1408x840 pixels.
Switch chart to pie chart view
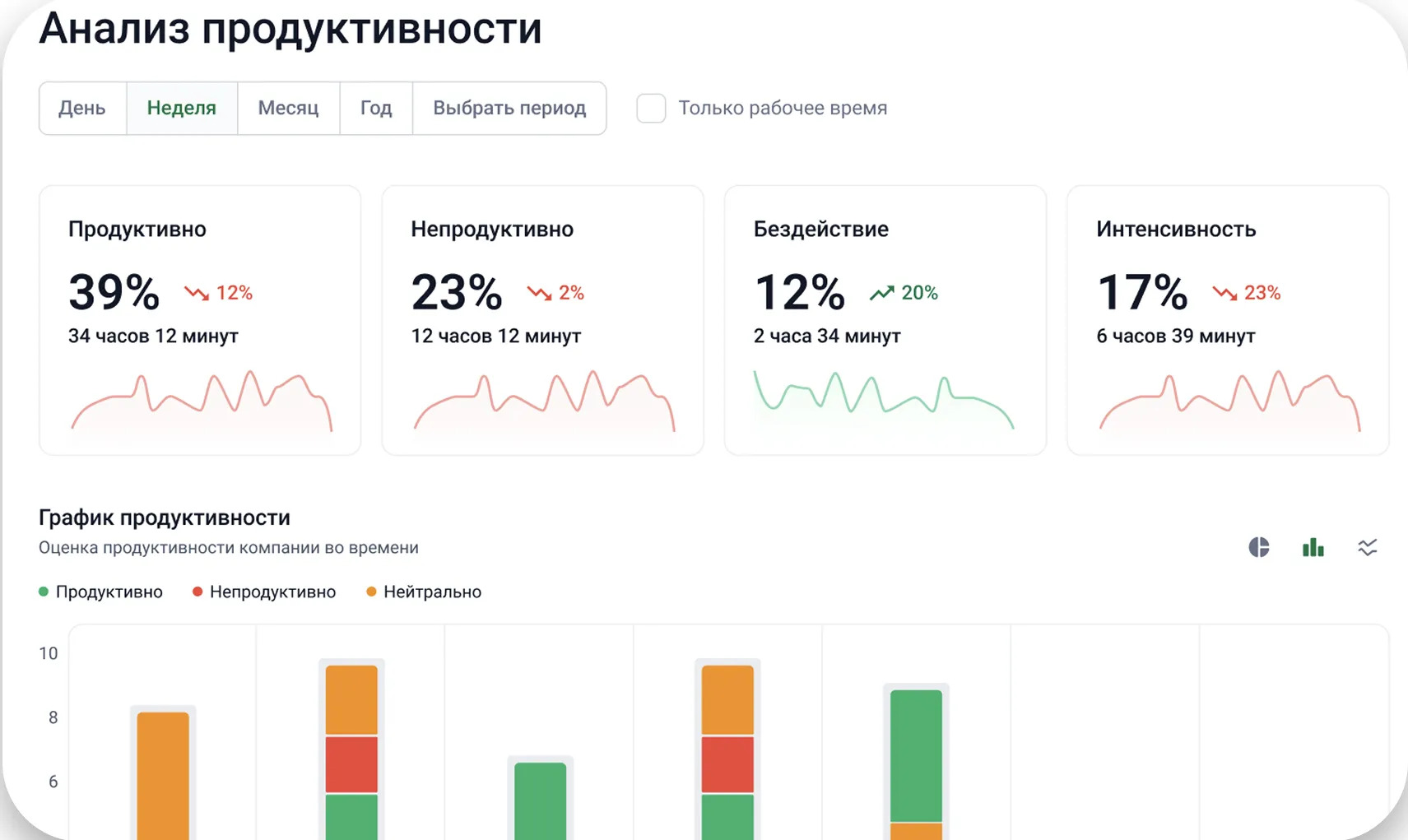tap(1258, 547)
